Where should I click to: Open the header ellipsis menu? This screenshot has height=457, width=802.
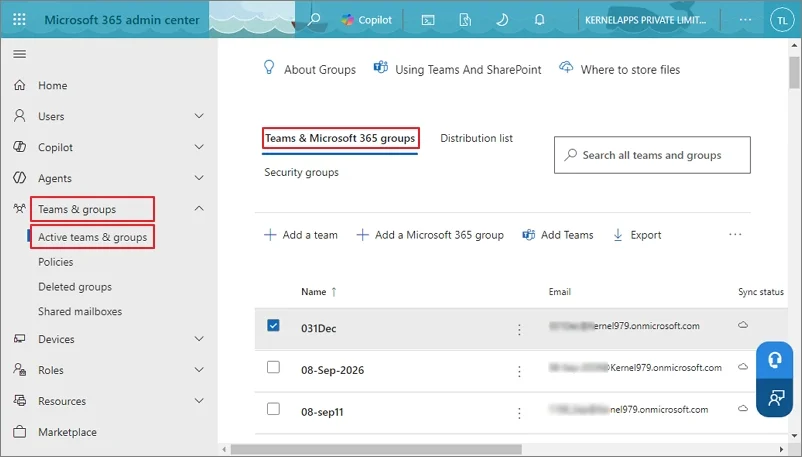pos(745,20)
